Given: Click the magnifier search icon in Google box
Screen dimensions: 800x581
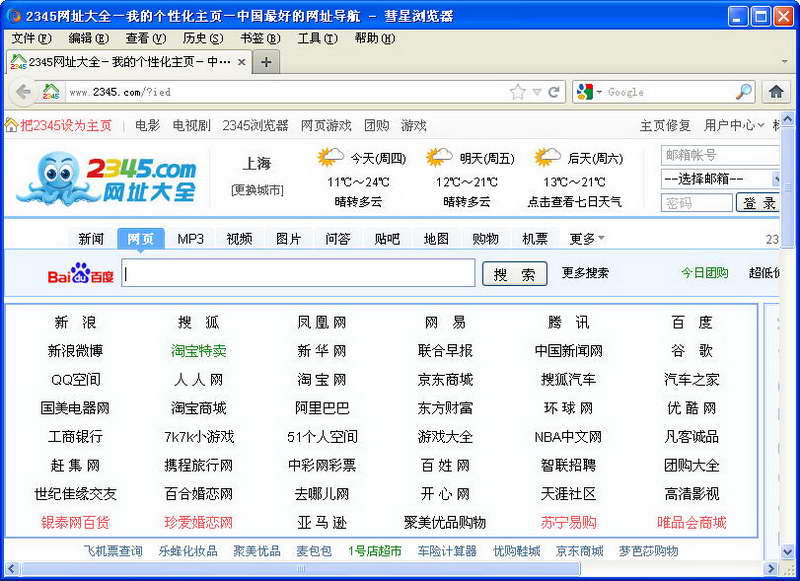Looking at the screenshot, I should [744, 92].
